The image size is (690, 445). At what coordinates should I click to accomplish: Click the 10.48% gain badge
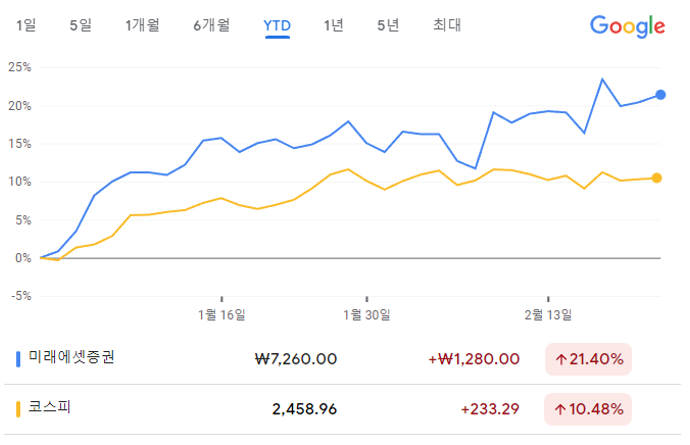pos(588,409)
